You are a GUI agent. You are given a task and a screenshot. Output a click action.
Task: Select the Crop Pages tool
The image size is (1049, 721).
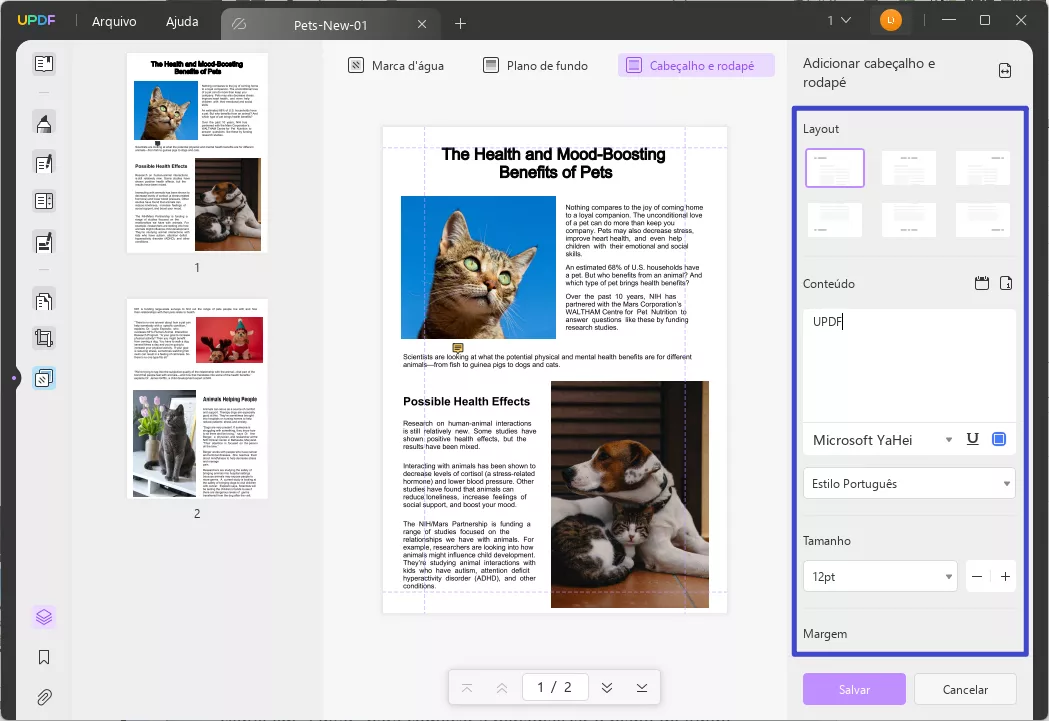pyautogui.click(x=44, y=338)
